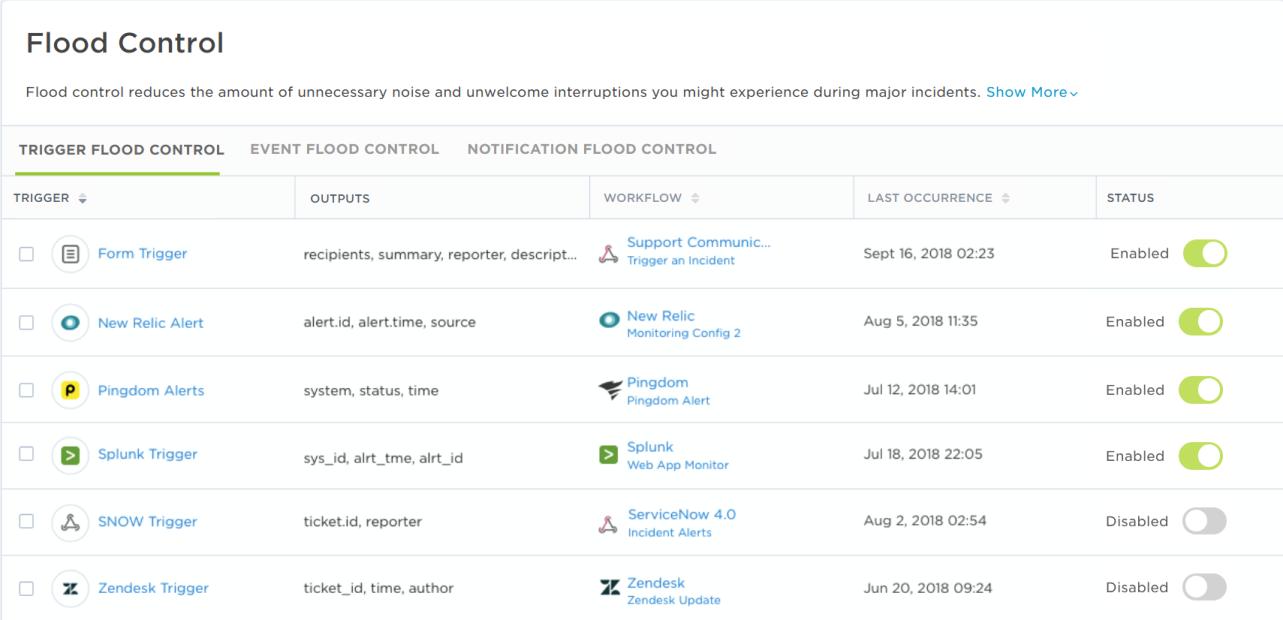This screenshot has width=1283, height=620.
Task: Click the Pingdom workflow icon
Action: [x=609, y=390]
